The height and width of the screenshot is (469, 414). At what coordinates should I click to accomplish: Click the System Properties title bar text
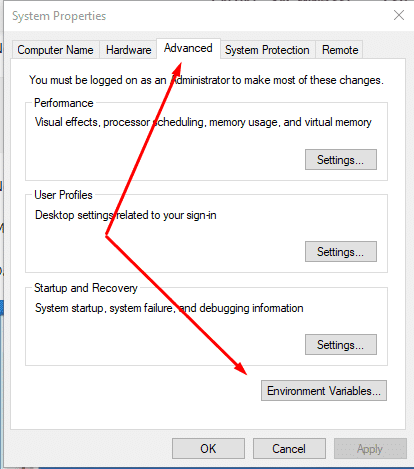click(x=59, y=16)
